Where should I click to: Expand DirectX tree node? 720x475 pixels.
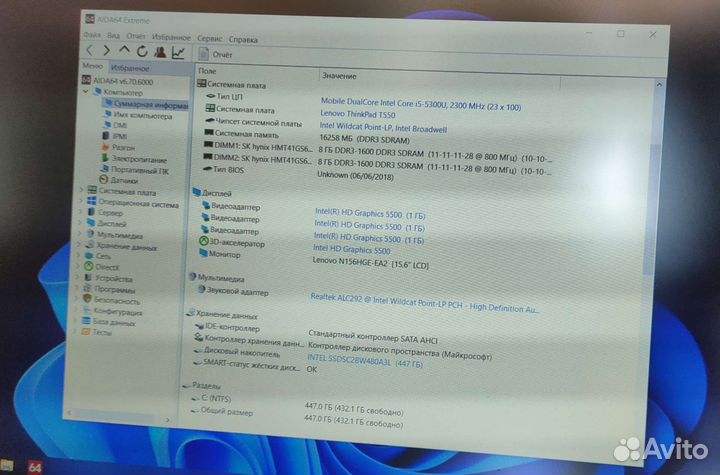[x=78, y=266]
